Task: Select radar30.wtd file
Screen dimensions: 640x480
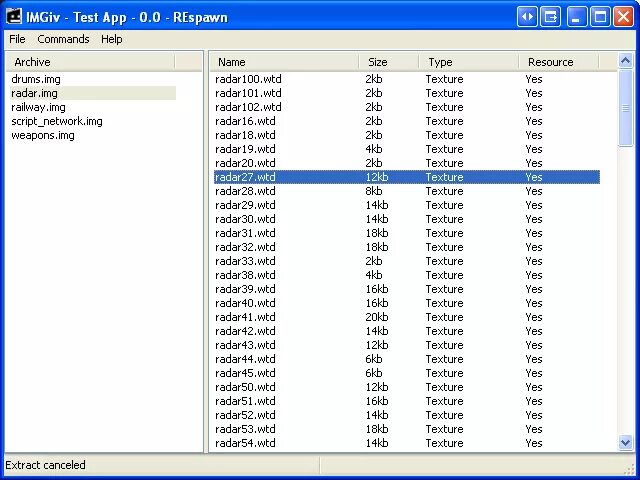Action: 407,219
